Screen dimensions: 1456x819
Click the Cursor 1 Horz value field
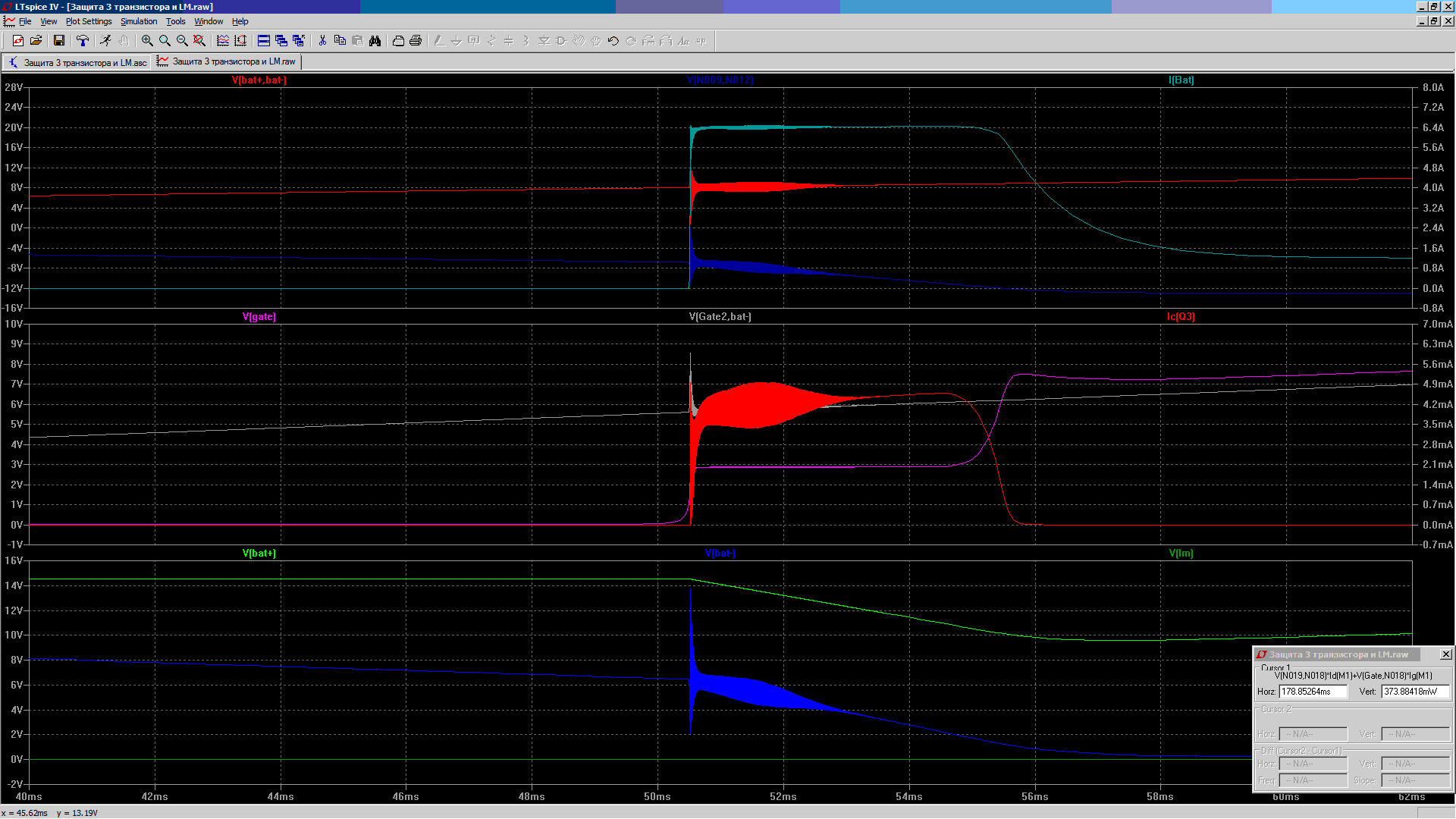pyautogui.click(x=1313, y=692)
